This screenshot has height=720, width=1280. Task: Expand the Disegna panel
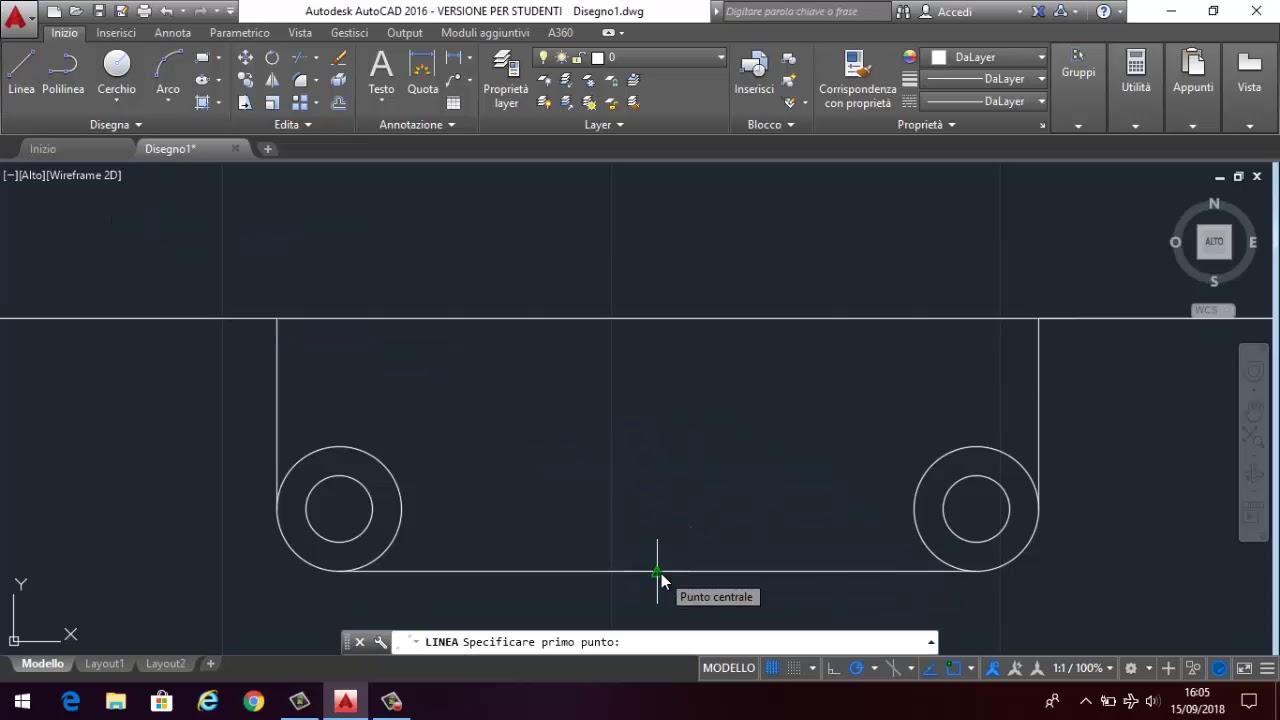pyautogui.click(x=116, y=125)
